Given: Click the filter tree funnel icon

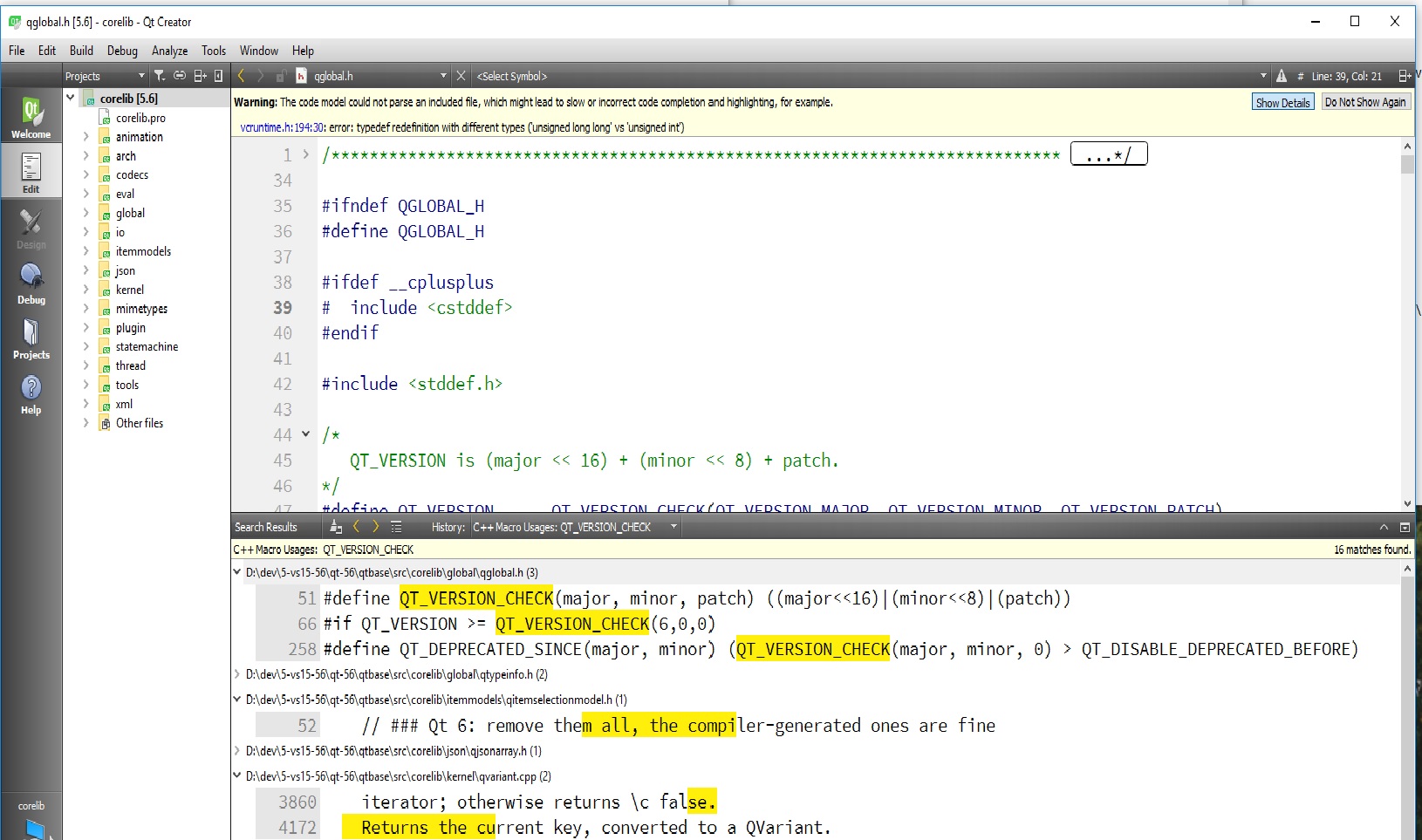Looking at the screenshot, I should 160,76.
